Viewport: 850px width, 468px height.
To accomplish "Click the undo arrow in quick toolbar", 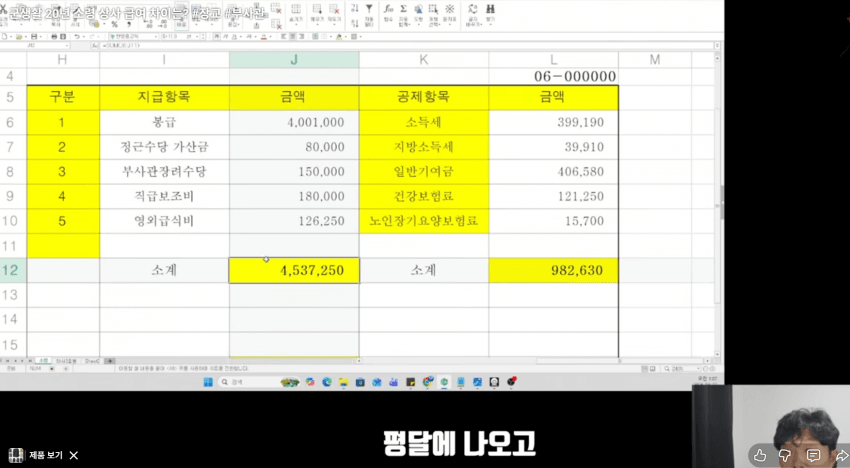I will click(x=77, y=36).
